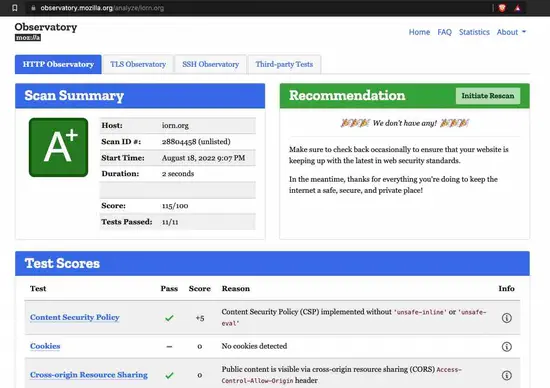This screenshot has height=388, width=550.
Task: Click the +5 score for Content Security Policy
Action: click(200, 318)
